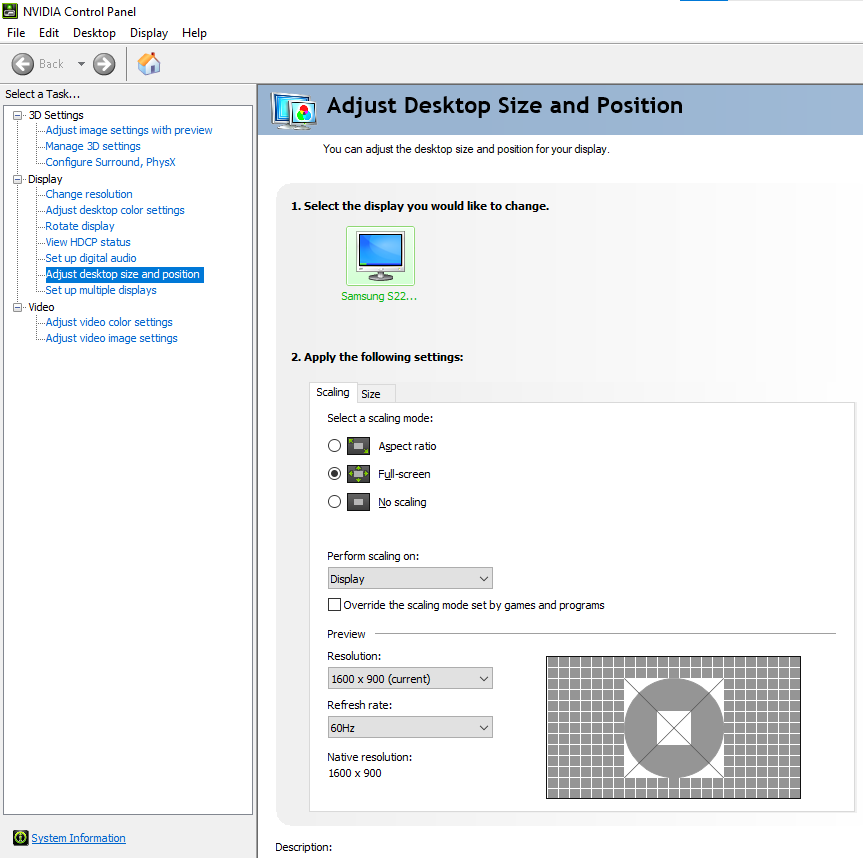Click the Forward arrow button
Screen dimensions: 863x858
104,64
